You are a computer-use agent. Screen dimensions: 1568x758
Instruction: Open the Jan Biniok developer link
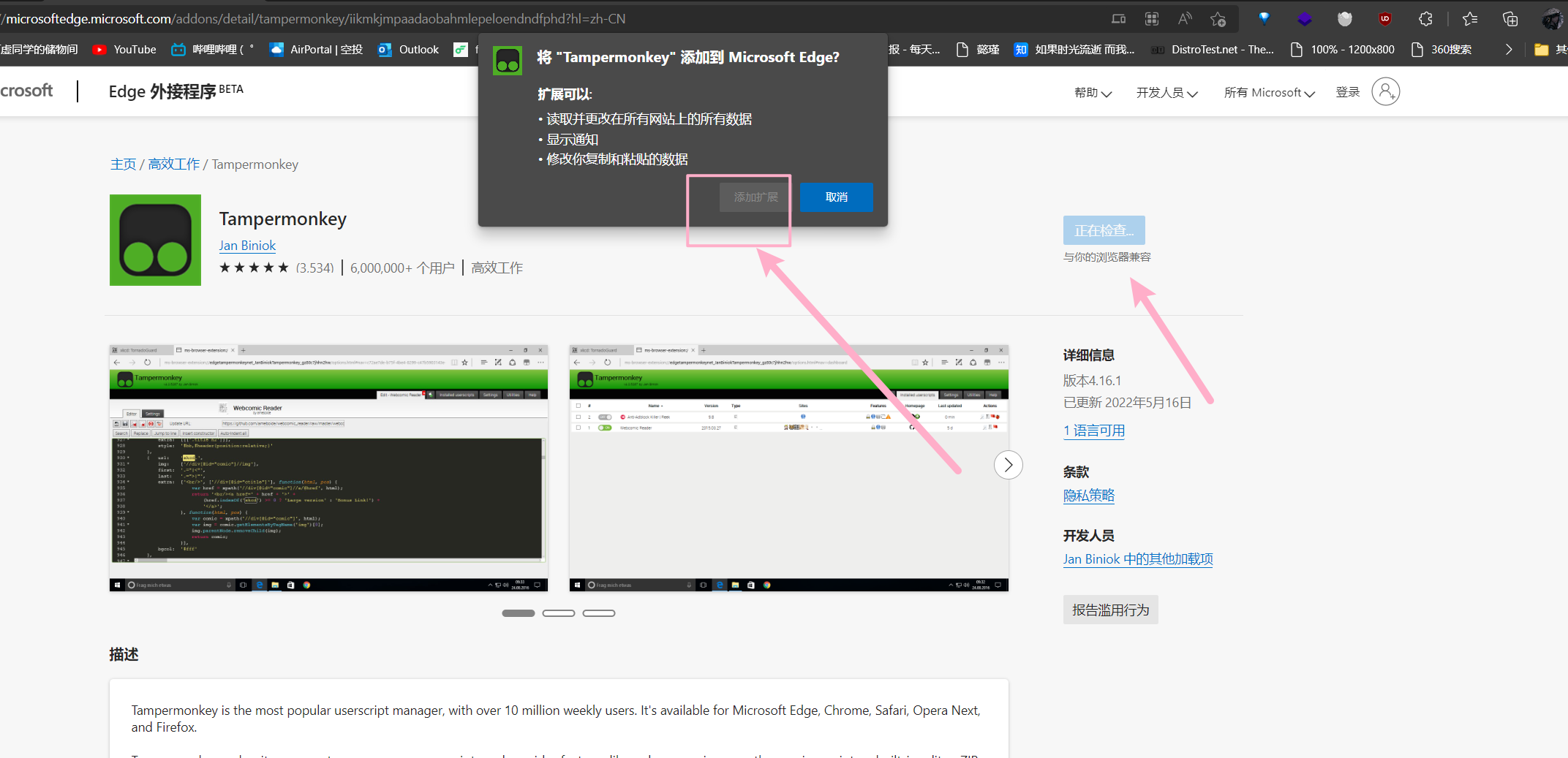pyautogui.click(x=247, y=246)
